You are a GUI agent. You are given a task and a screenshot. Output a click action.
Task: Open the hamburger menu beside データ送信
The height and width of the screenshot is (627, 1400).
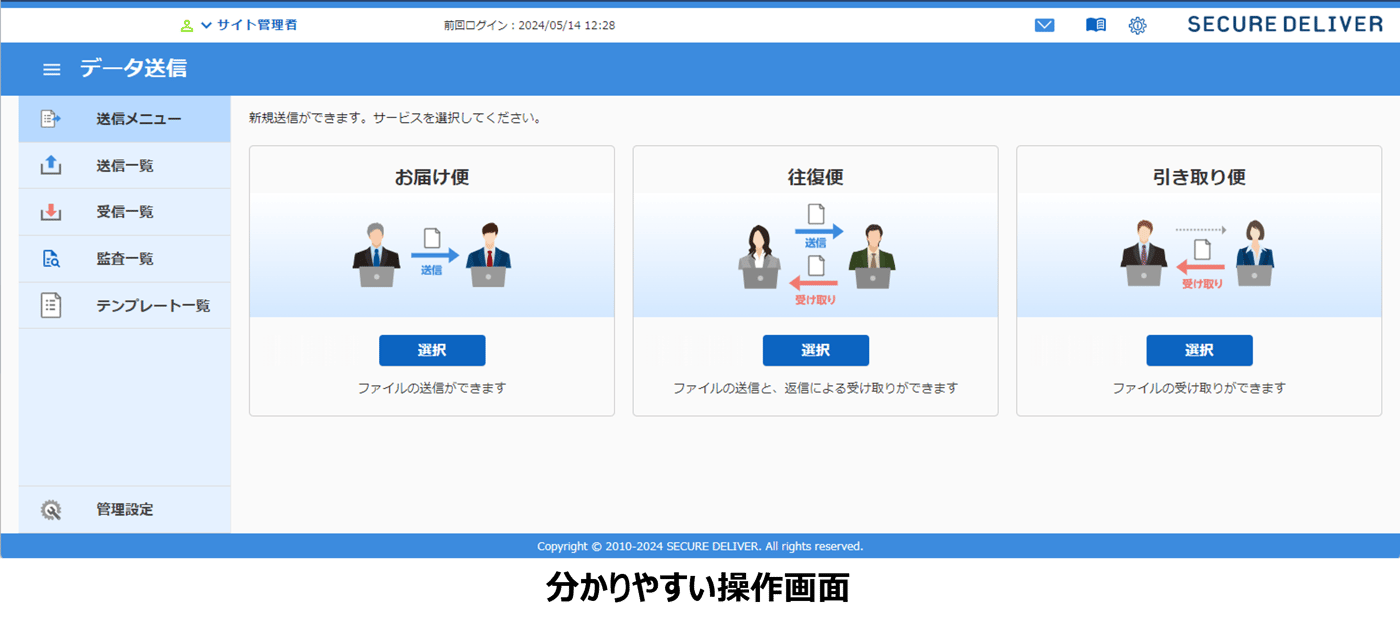[x=52, y=70]
